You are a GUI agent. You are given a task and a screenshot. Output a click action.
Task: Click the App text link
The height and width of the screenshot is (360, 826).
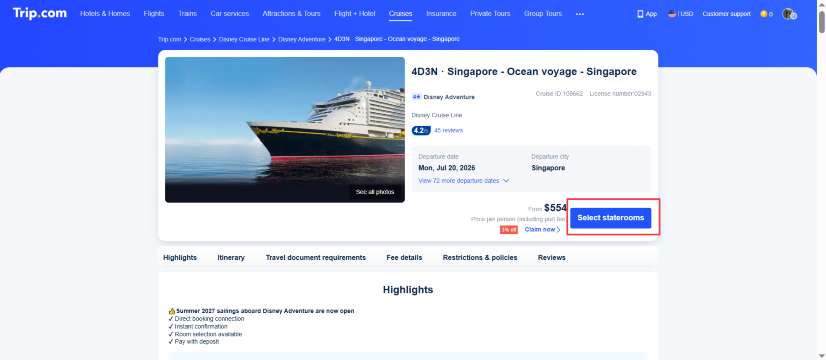651,14
